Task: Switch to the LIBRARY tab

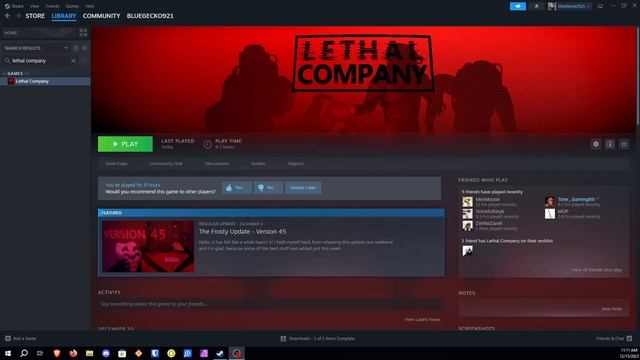Action: (x=64, y=16)
